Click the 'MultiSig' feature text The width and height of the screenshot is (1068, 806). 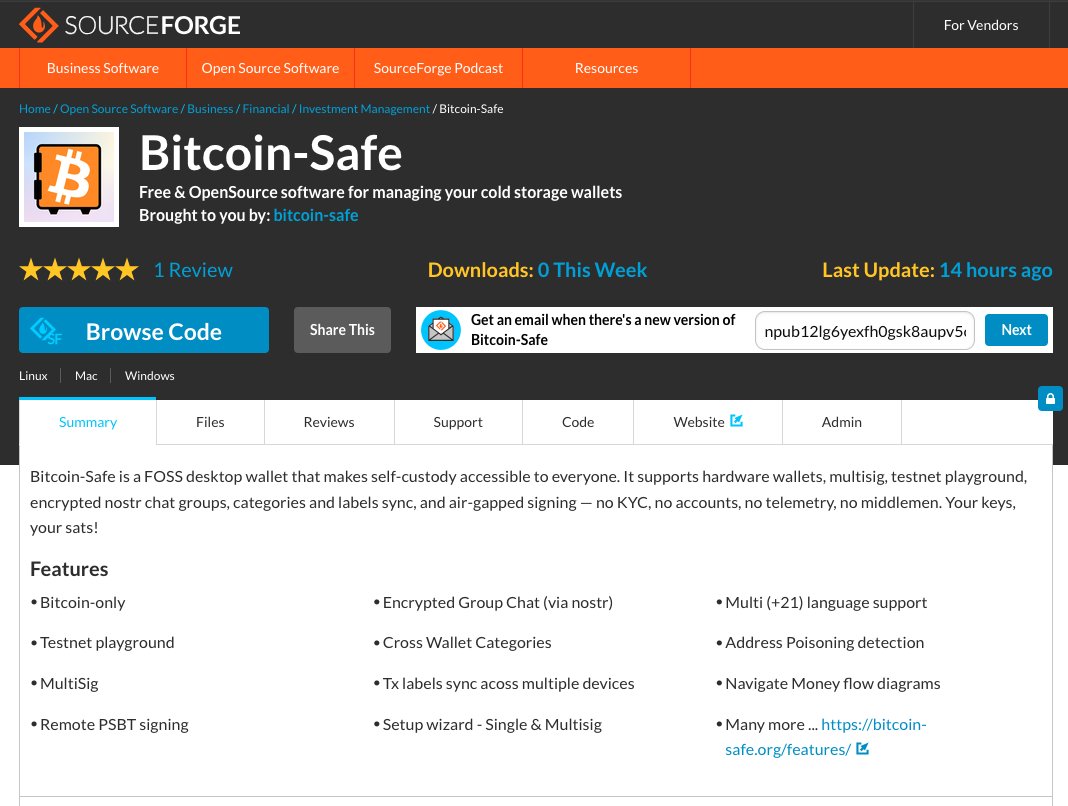coord(69,683)
